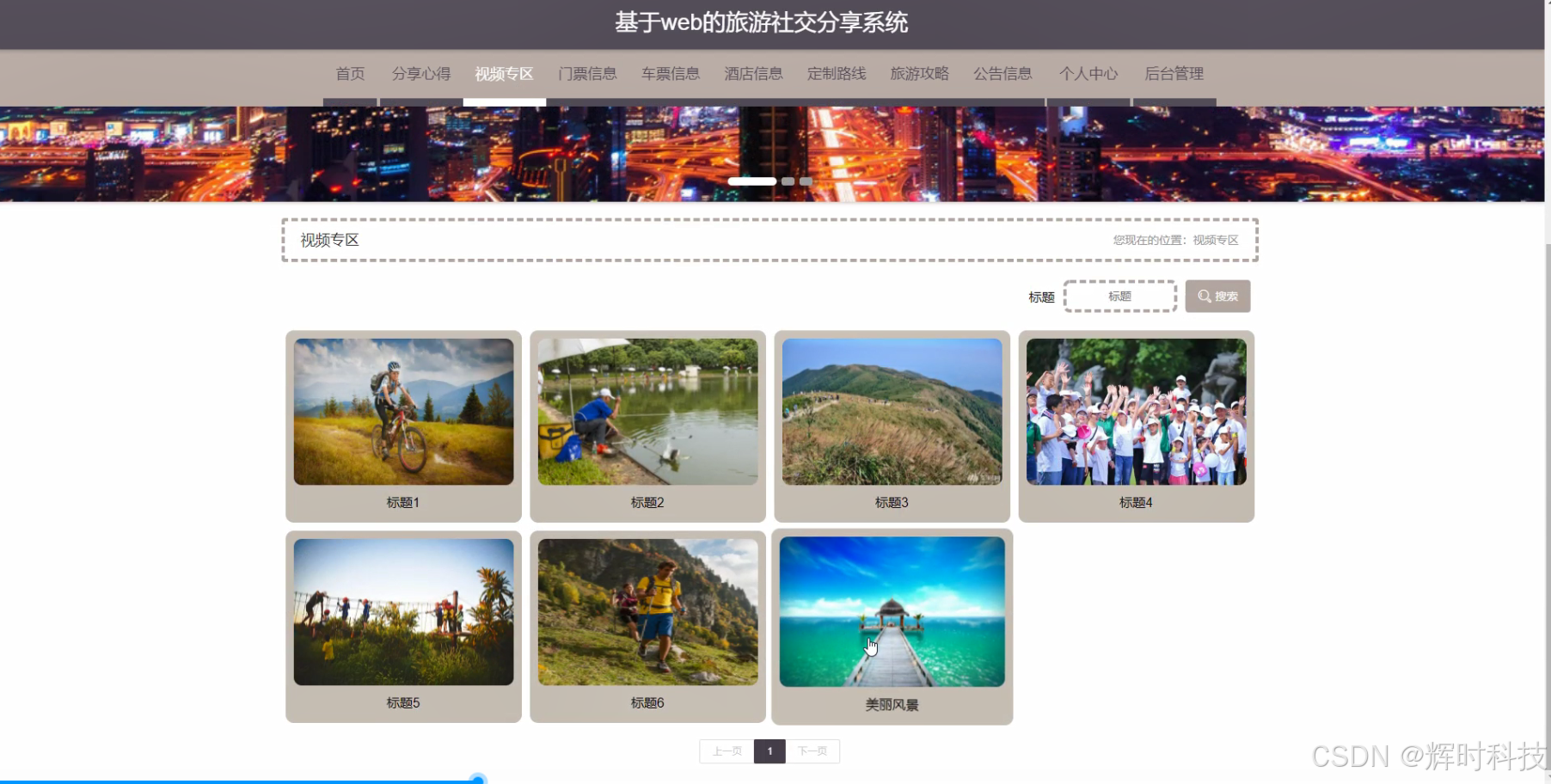The image size is (1551, 784).
Task: Click the 搜索 search button
Action: pos(1217,296)
